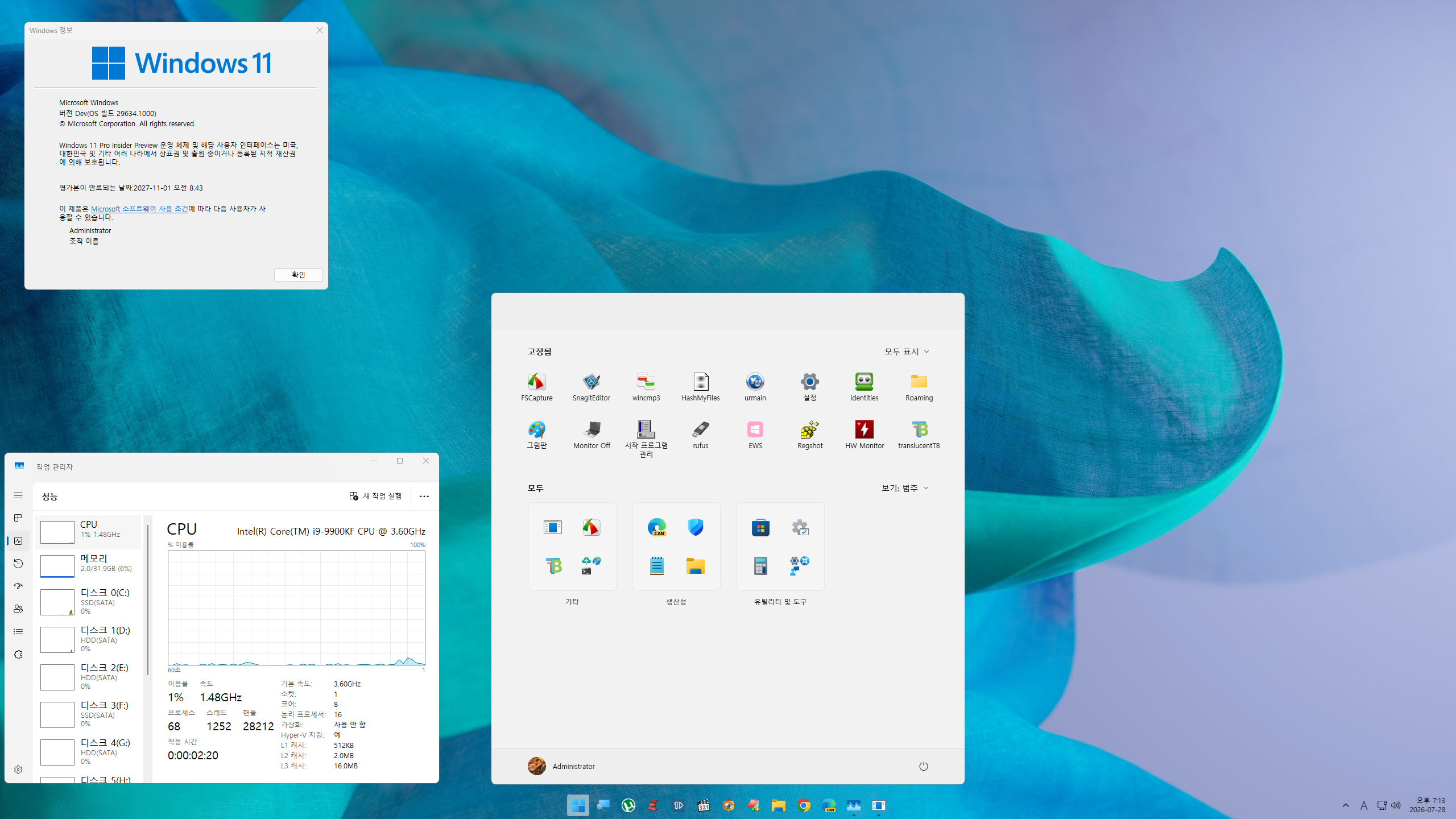This screenshot has width=1456, height=819.
Task: Select CPU in the performance list
Action: pyautogui.click(x=88, y=532)
